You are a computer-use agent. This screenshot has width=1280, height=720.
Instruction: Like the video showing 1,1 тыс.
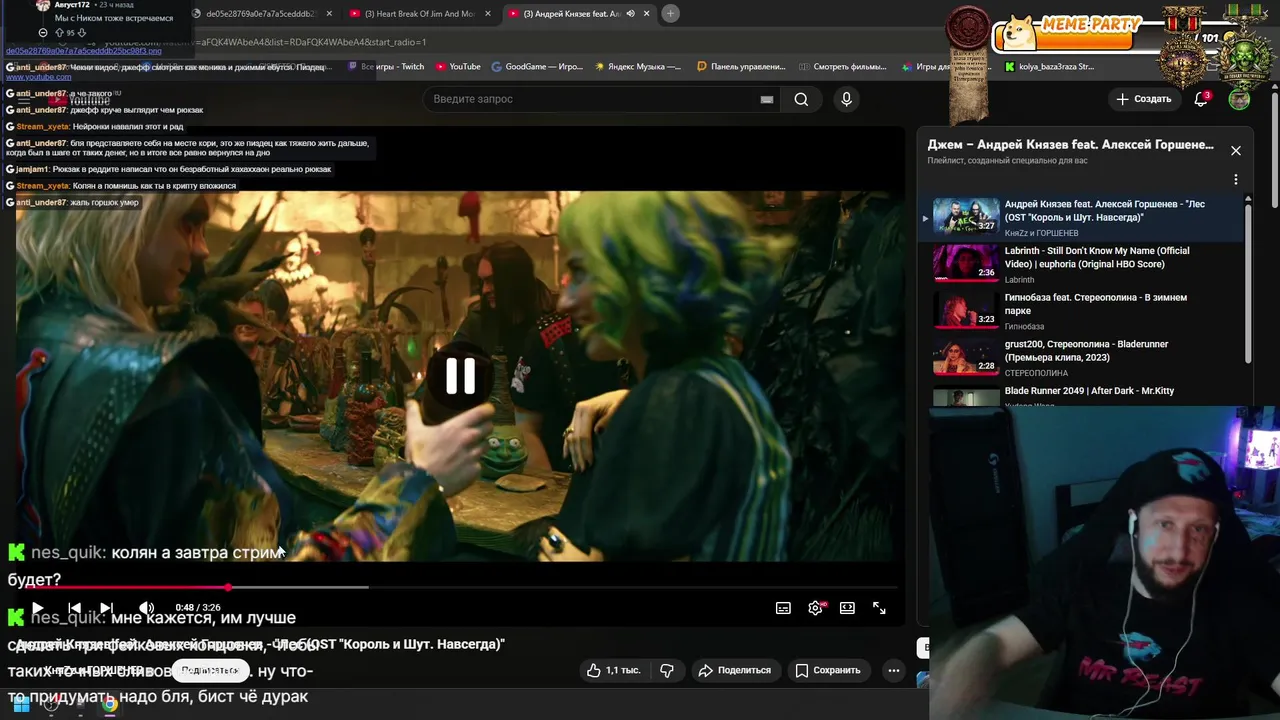click(613, 670)
